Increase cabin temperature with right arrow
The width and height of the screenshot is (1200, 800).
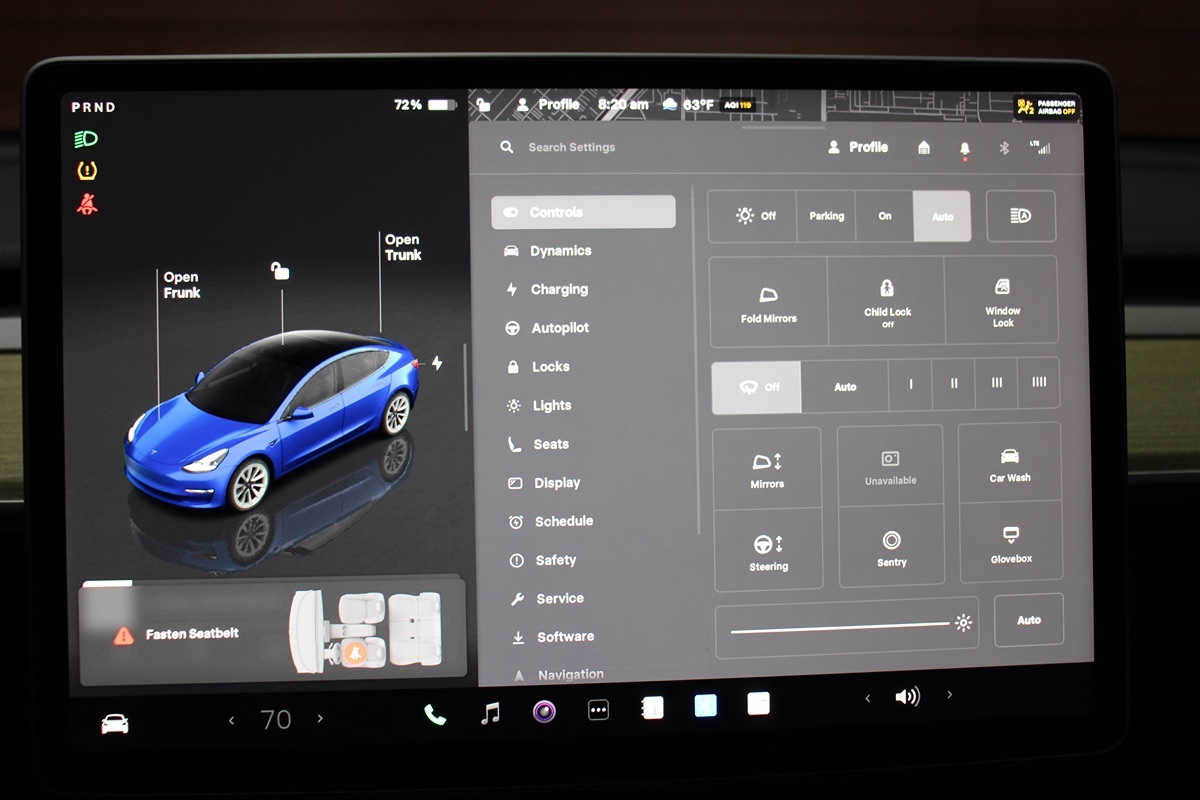320,719
